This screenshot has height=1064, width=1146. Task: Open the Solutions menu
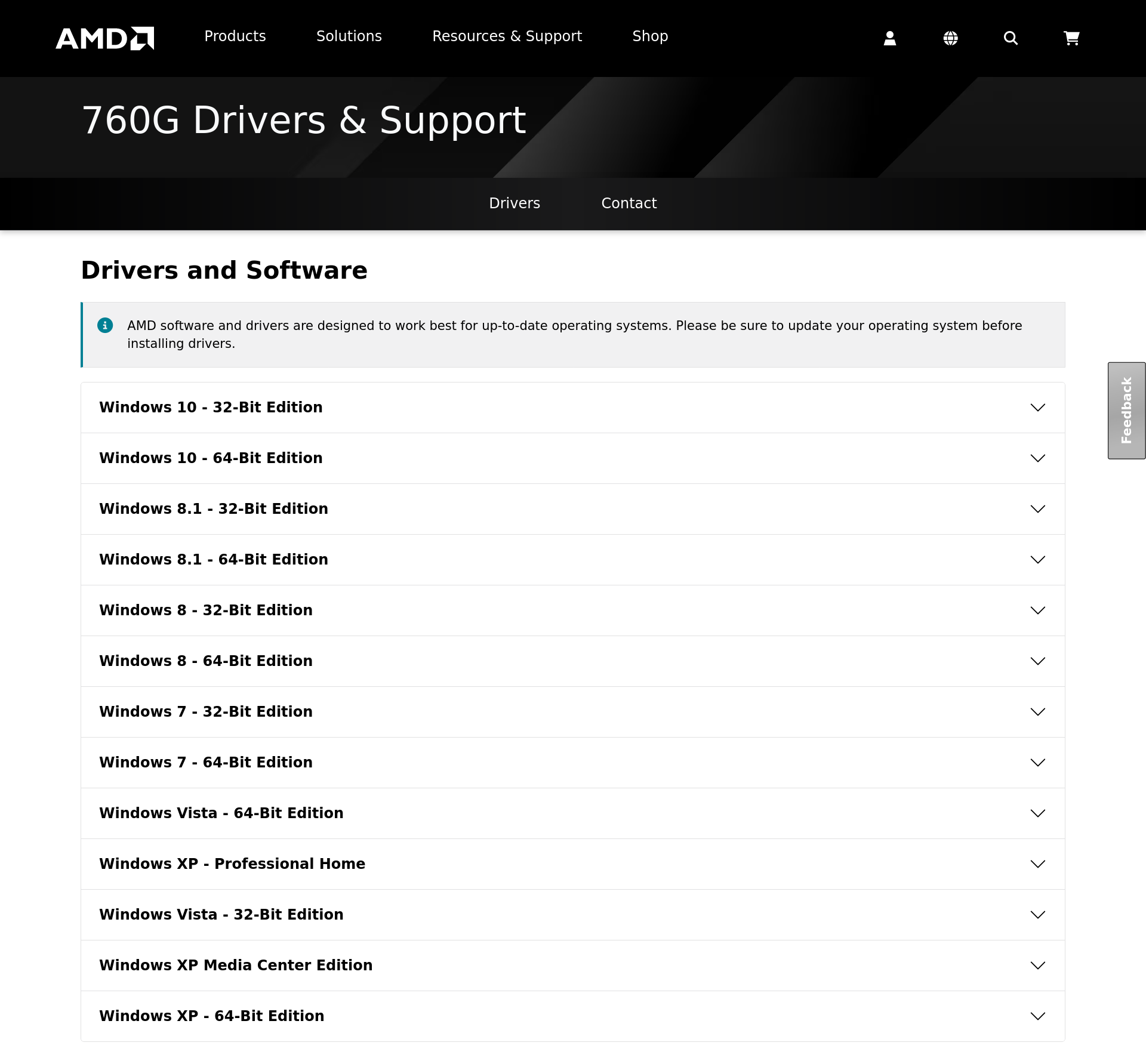coord(349,36)
